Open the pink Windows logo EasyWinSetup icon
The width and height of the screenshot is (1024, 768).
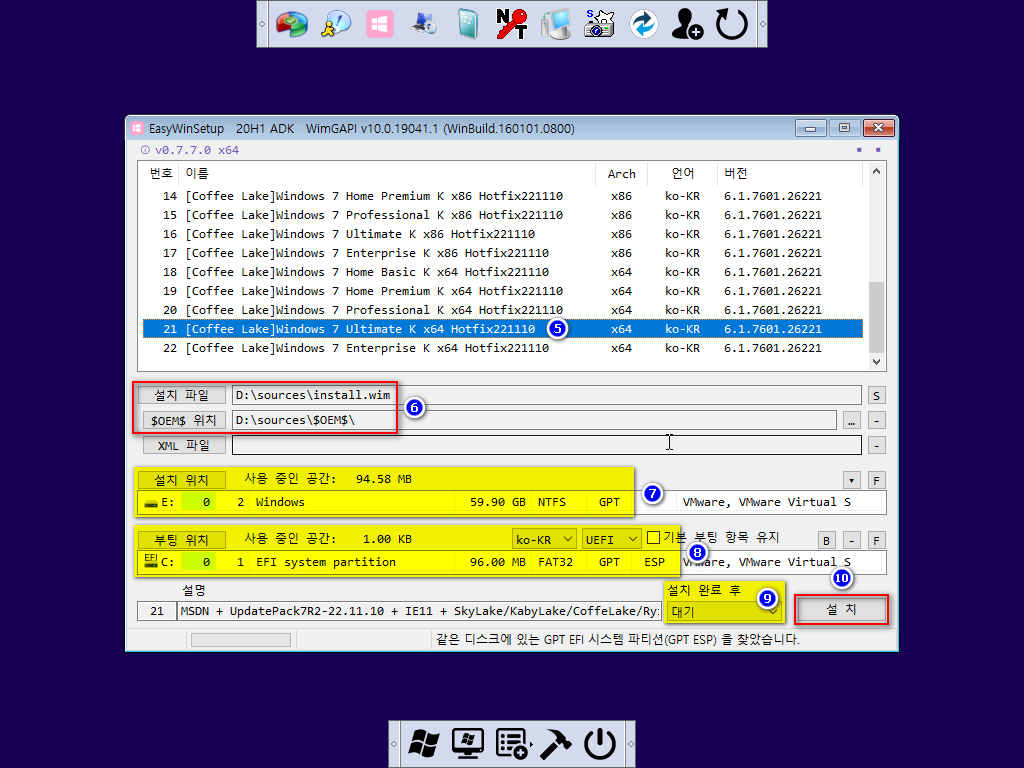coord(379,25)
